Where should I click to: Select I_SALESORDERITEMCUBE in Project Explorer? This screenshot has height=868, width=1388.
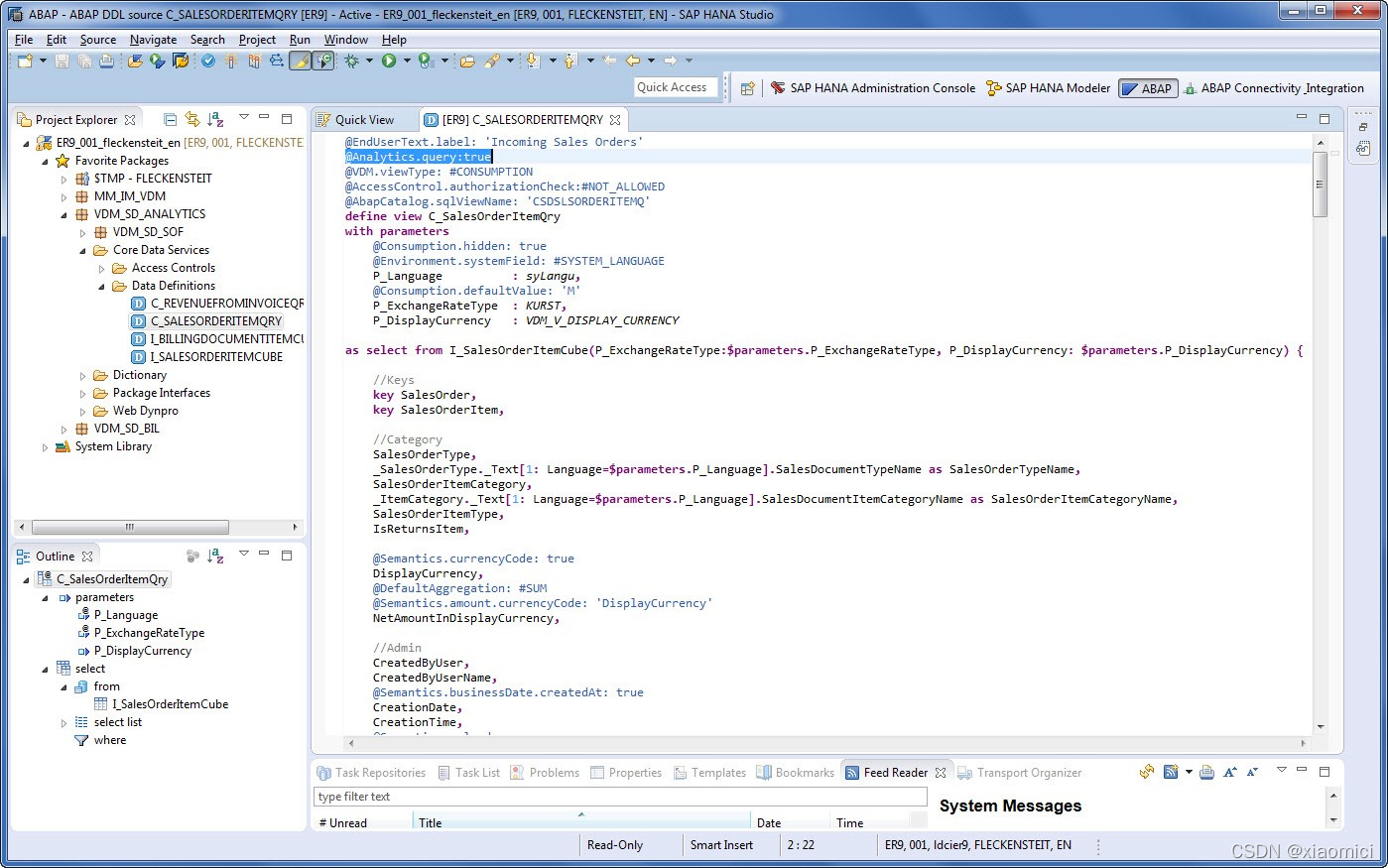(x=207, y=357)
